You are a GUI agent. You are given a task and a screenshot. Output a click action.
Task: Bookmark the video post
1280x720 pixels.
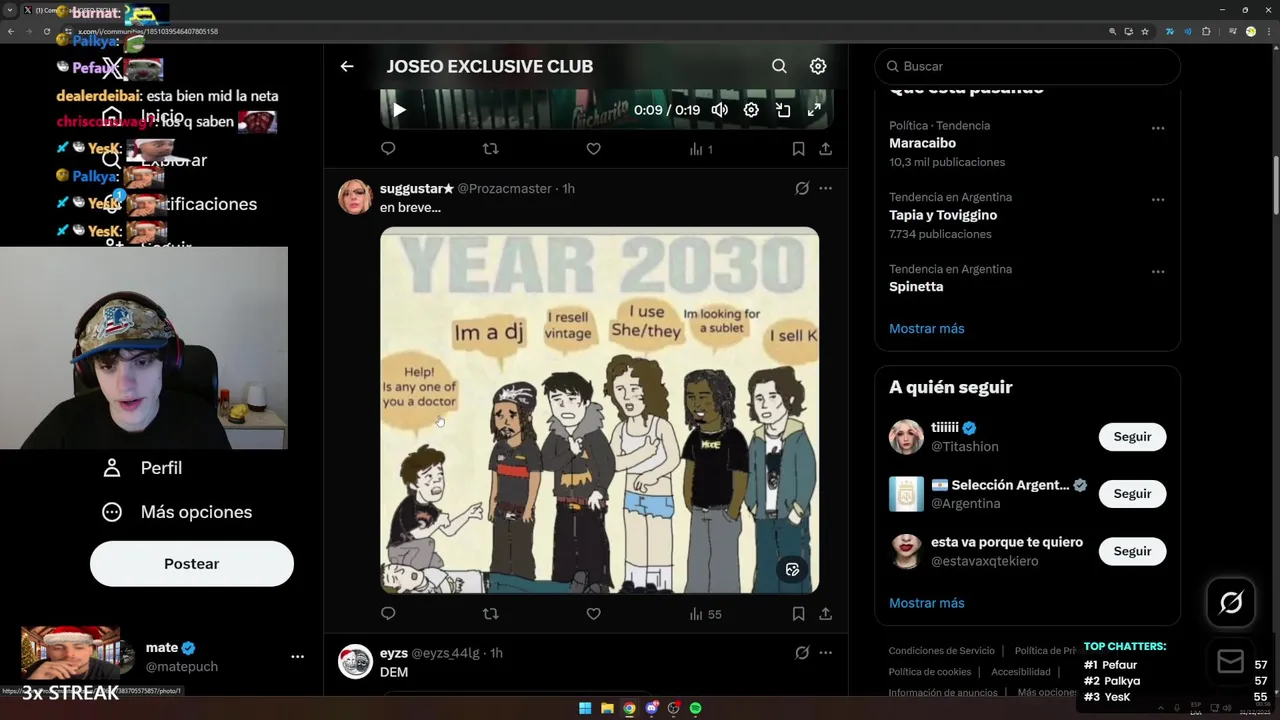coord(798,149)
